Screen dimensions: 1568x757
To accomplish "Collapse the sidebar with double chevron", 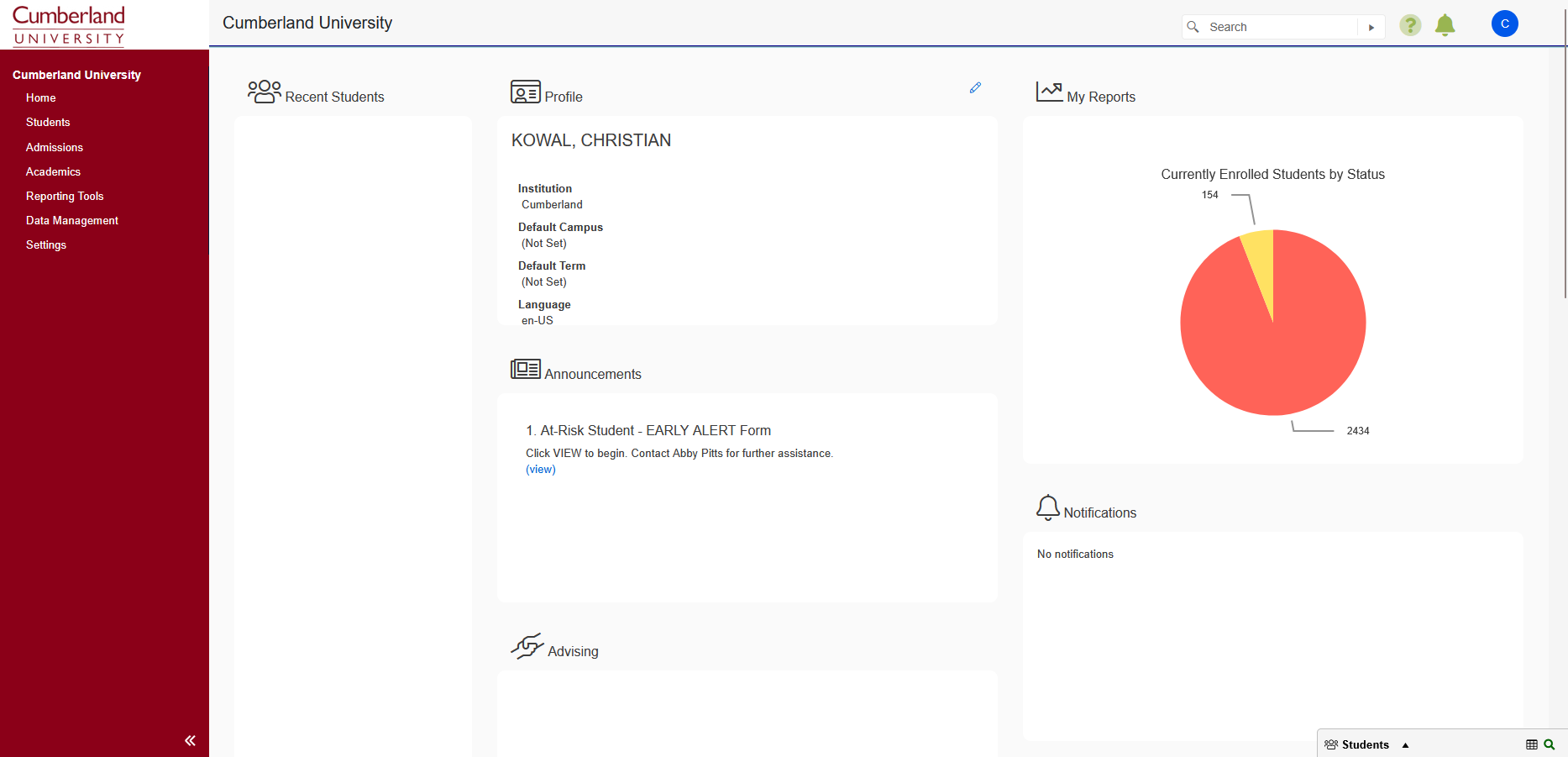I will tap(190, 740).
